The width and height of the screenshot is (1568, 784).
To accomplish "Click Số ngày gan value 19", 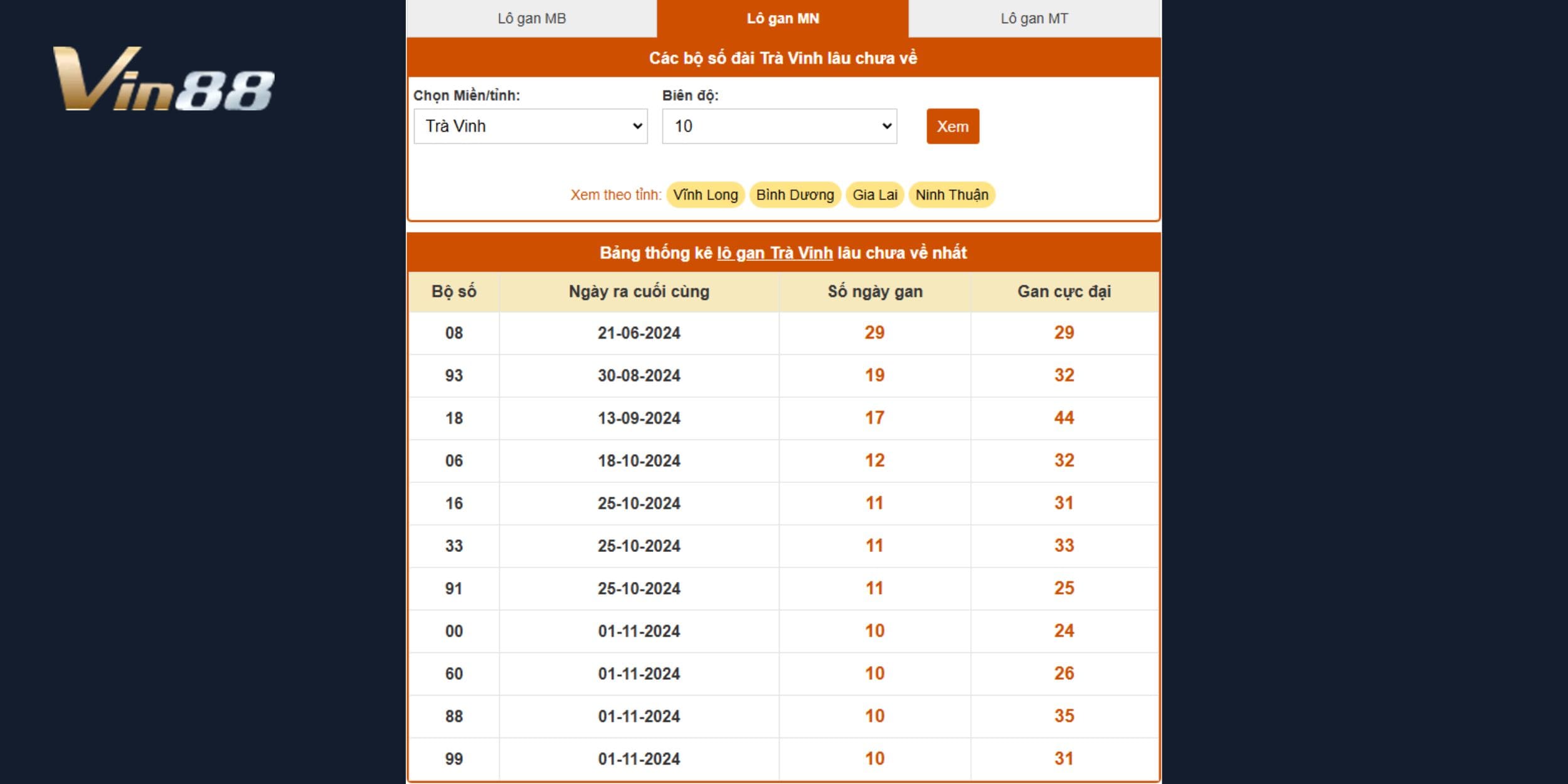I will point(875,375).
